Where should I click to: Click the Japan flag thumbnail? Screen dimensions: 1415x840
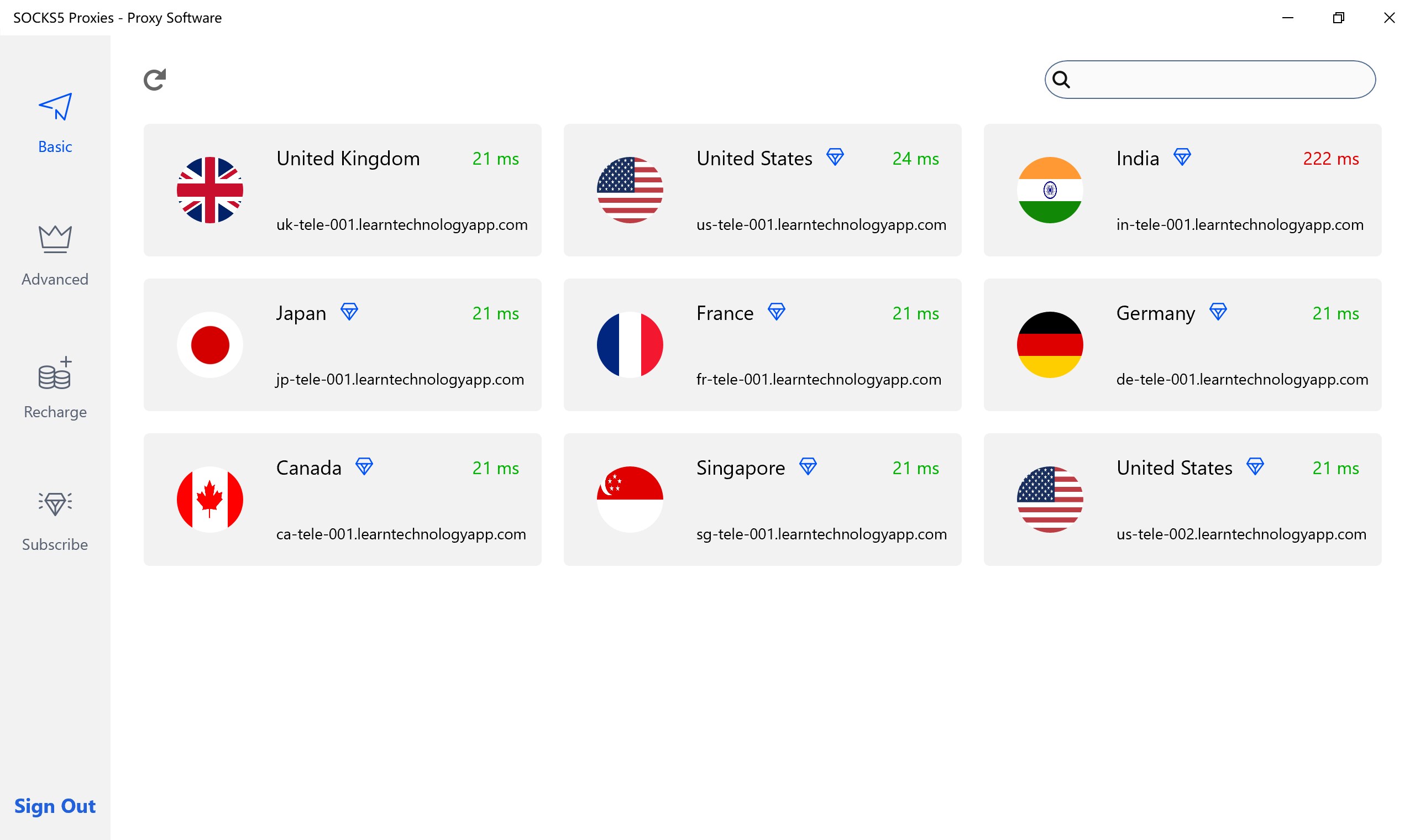(209, 344)
